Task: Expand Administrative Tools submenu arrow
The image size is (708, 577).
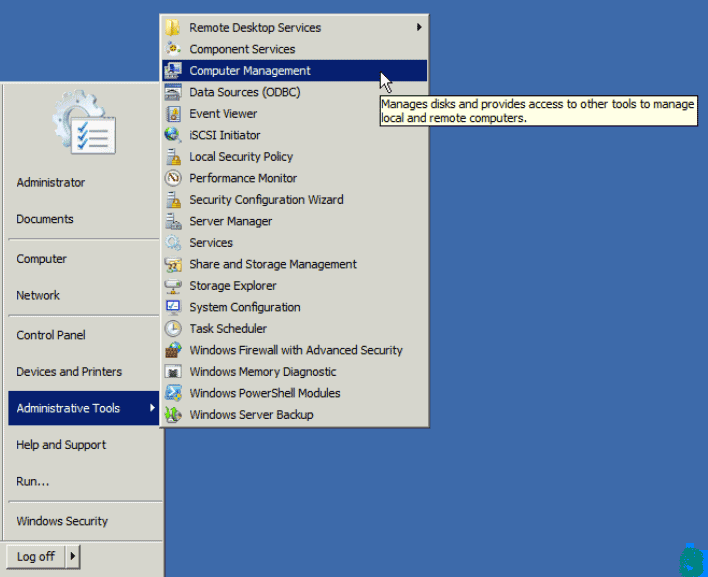Action: 152,408
